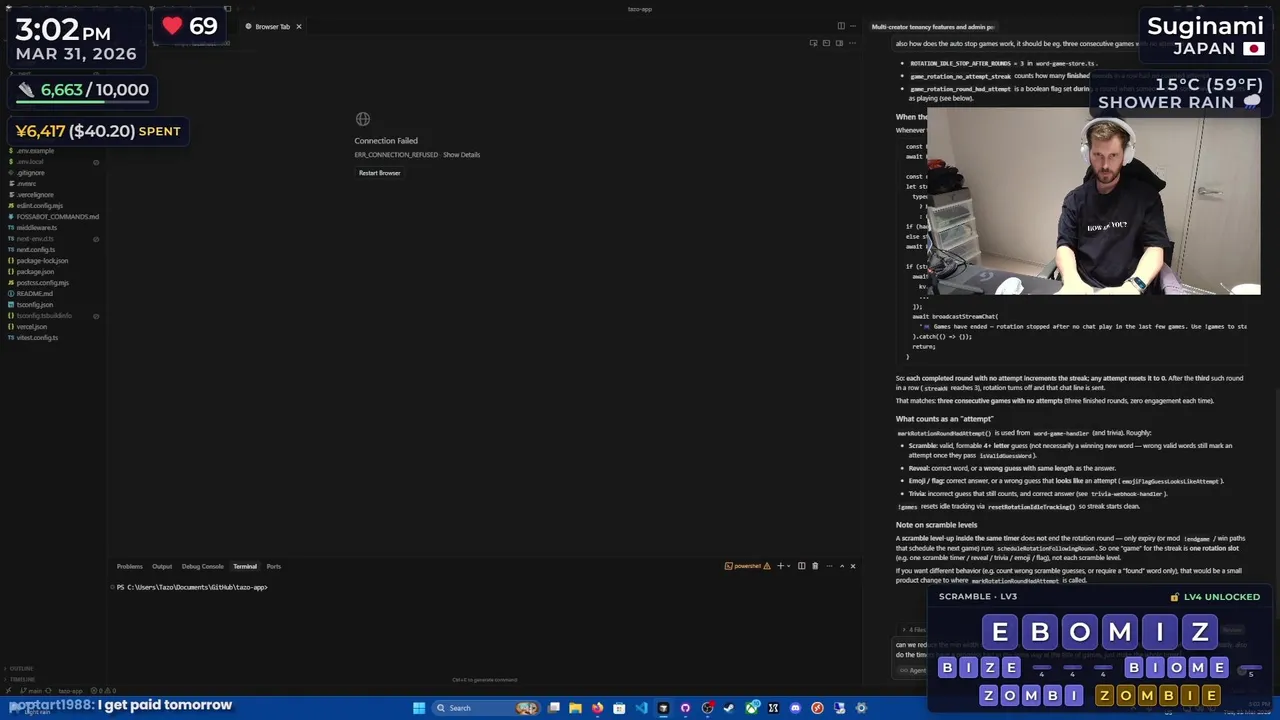Open Microsoft Store from the taskbar
1280x720 pixels.
[x=619, y=708]
